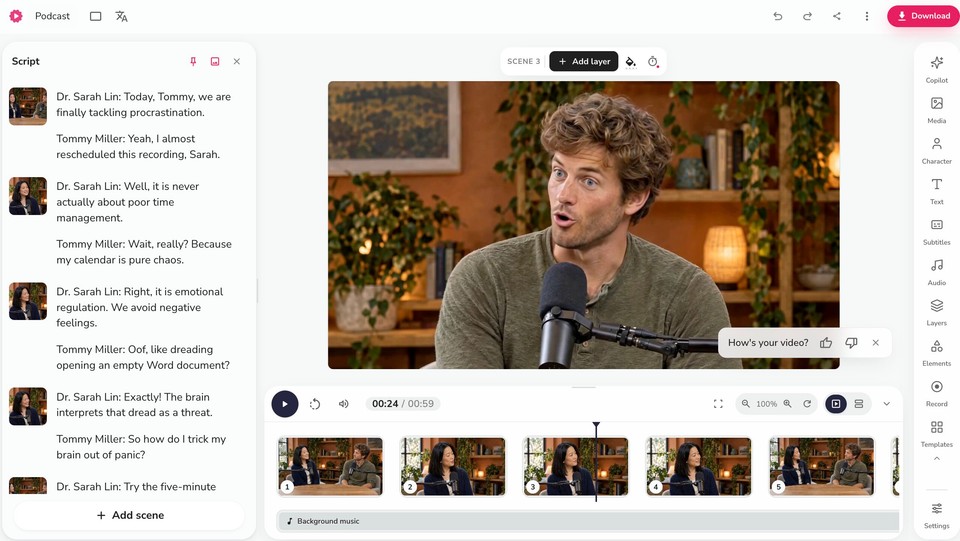Screen dimensions: 960x541
Task: Open the Subtitles panel
Action: pos(936,231)
